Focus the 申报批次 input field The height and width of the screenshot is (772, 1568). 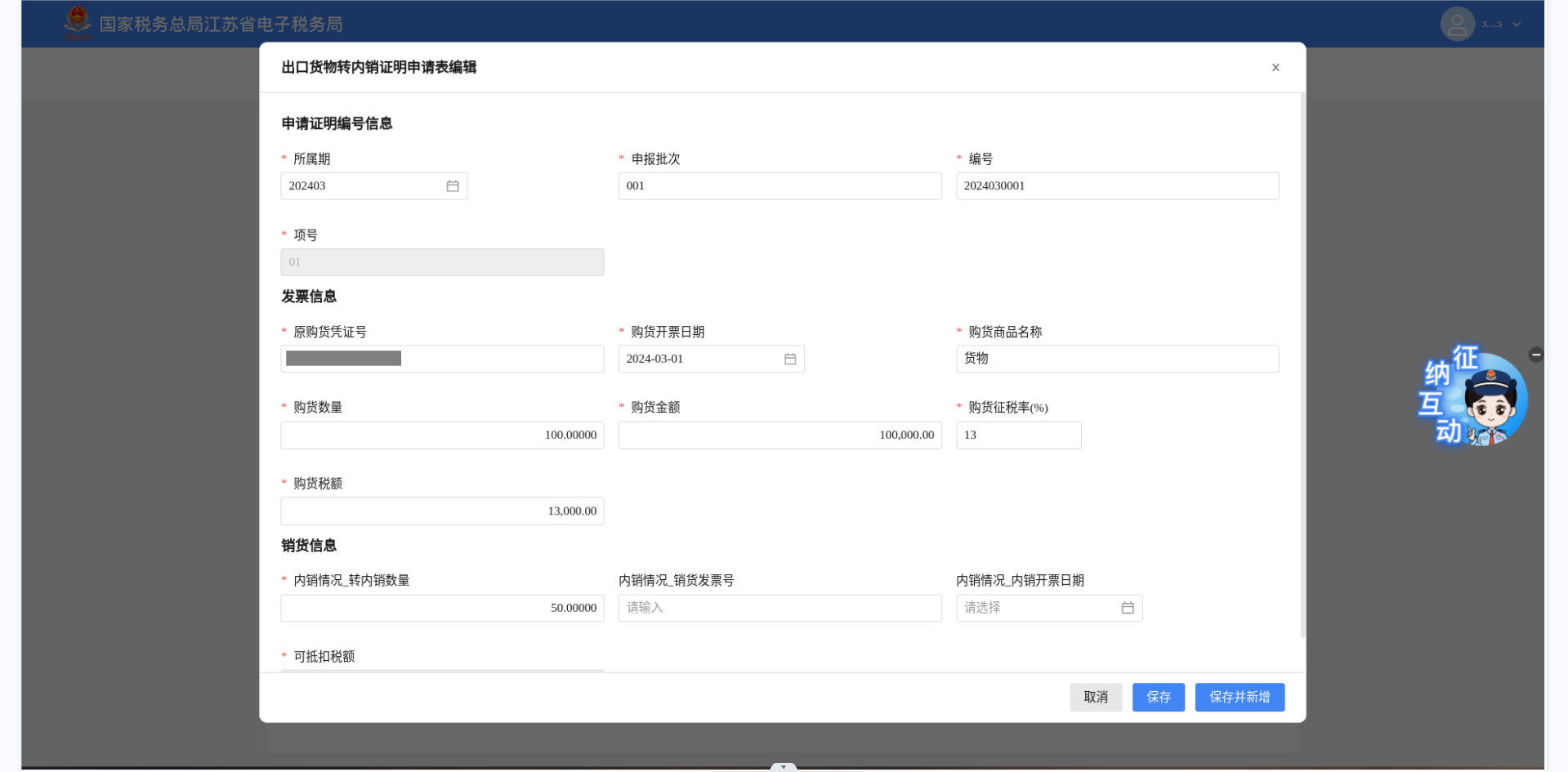tap(779, 186)
